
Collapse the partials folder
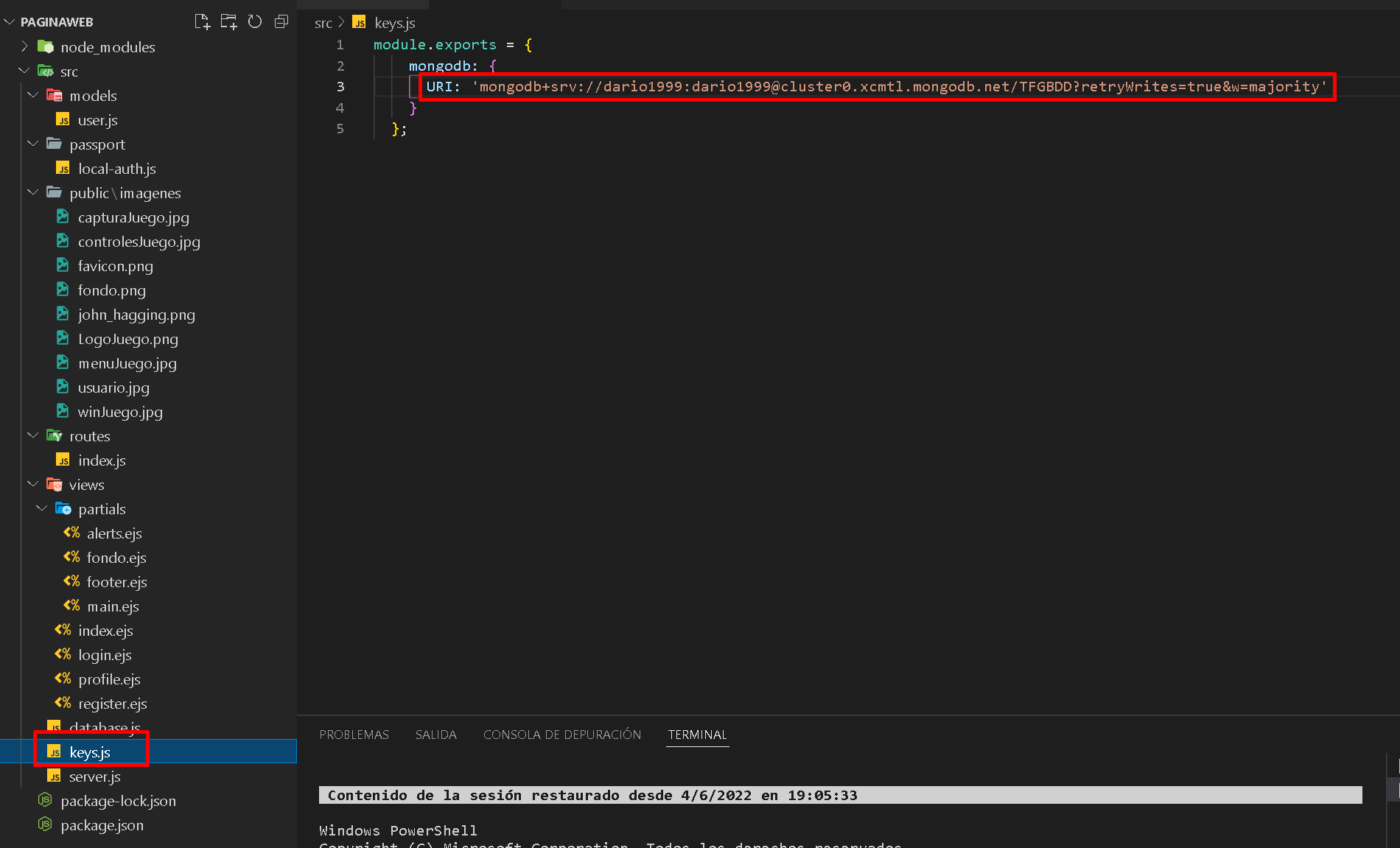point(42,508)
